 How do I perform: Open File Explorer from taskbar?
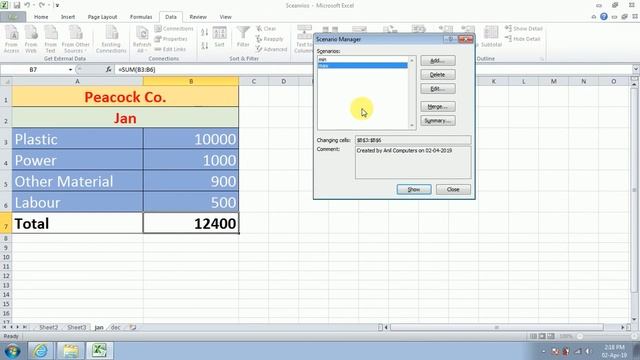(x=71, y=351)
